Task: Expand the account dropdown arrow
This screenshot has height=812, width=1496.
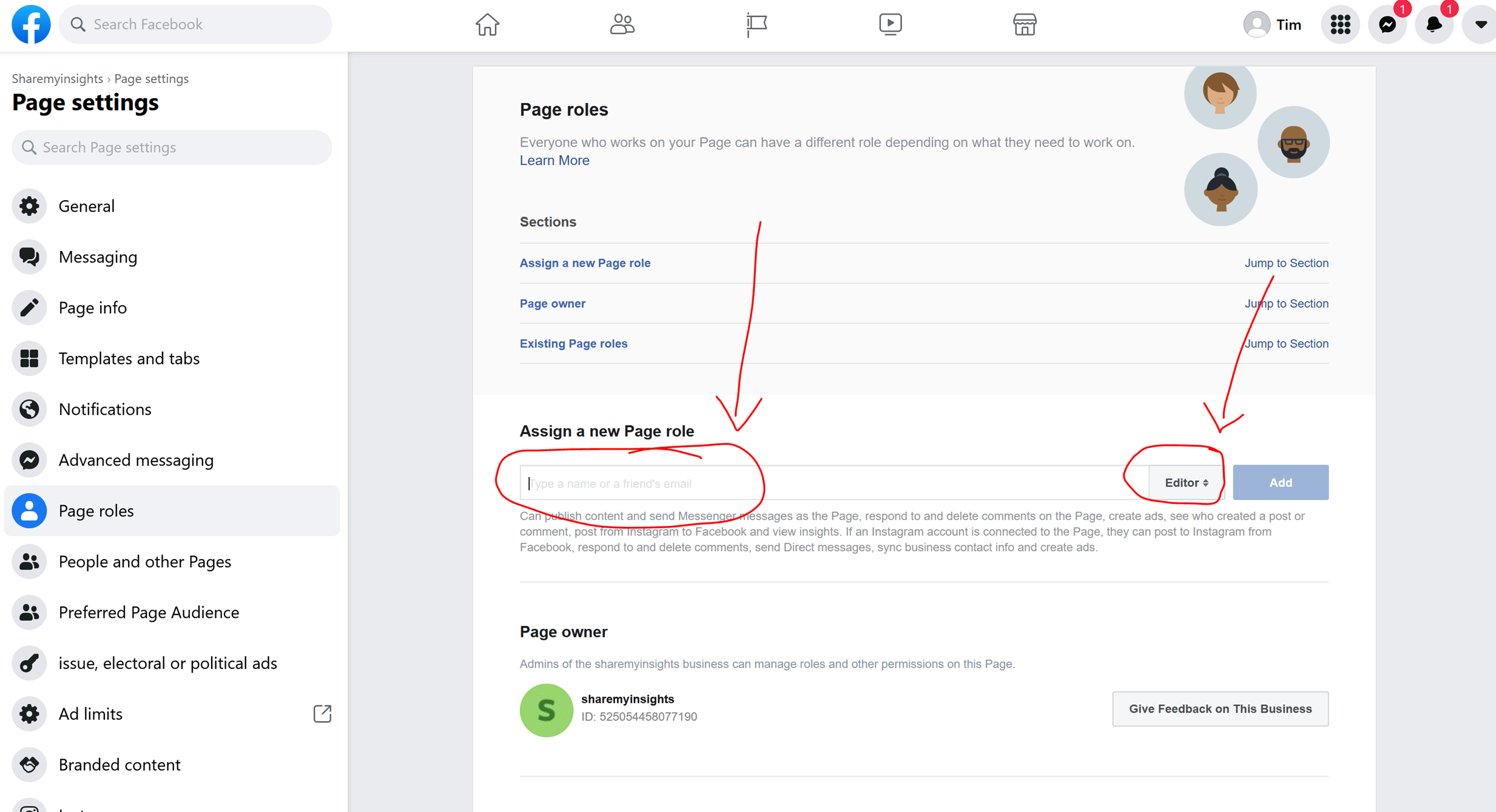Action: point(1480,24)
